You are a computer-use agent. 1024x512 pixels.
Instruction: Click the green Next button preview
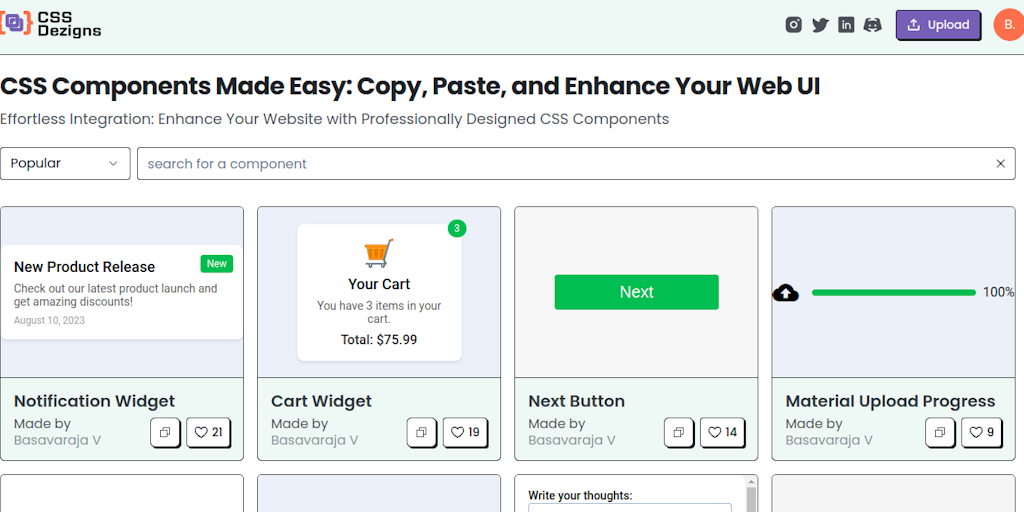click(636, 292)
